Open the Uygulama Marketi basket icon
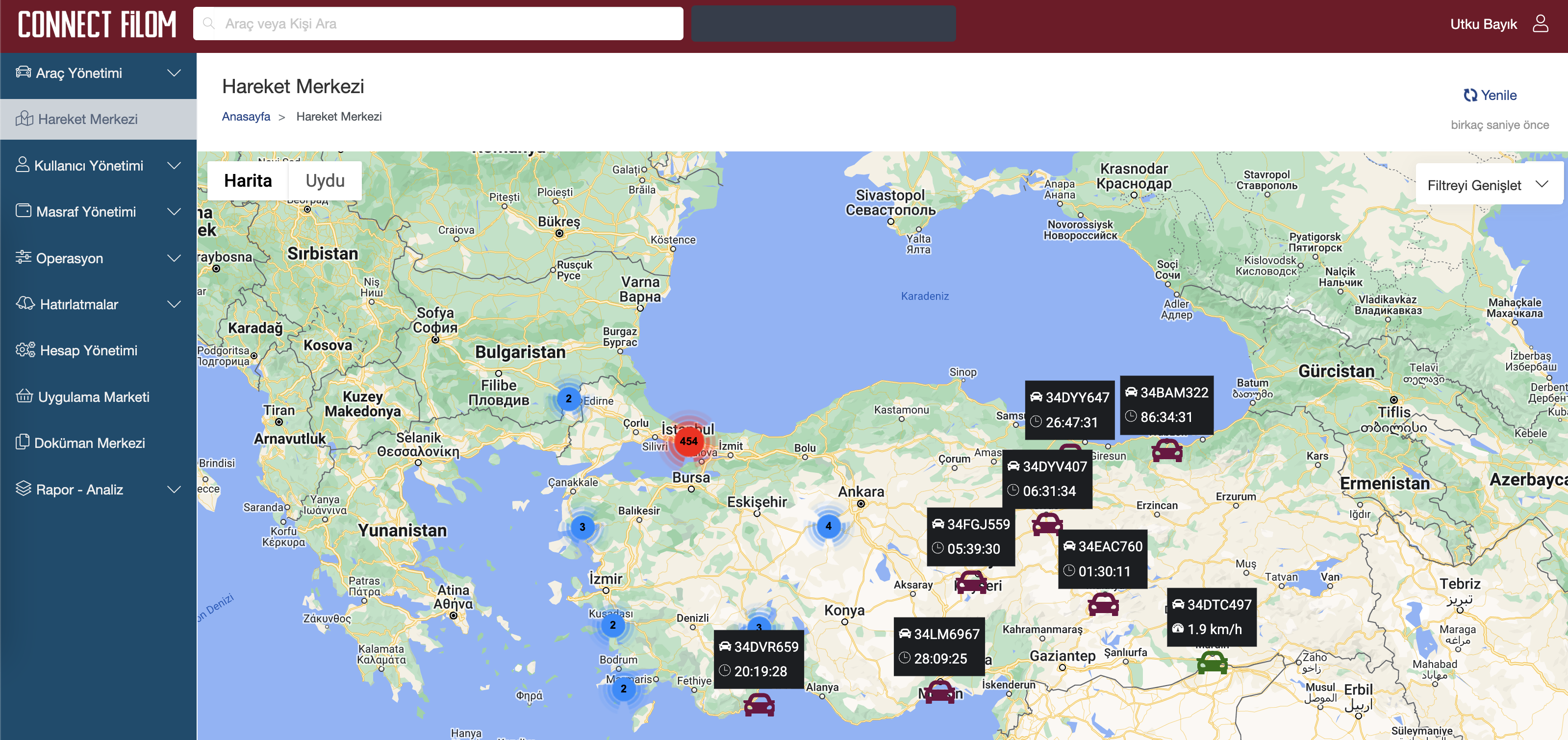Screen dimensions: 1568x740 [x=25, y=396]
